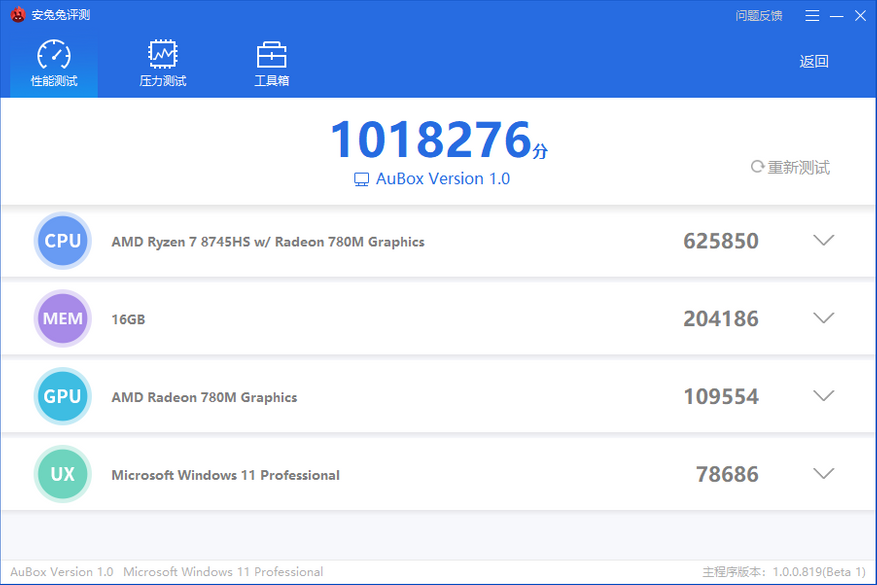Click the monitor icon beside AuBox Version
Viewport: 877px width, 585px height.
[361, 180]
